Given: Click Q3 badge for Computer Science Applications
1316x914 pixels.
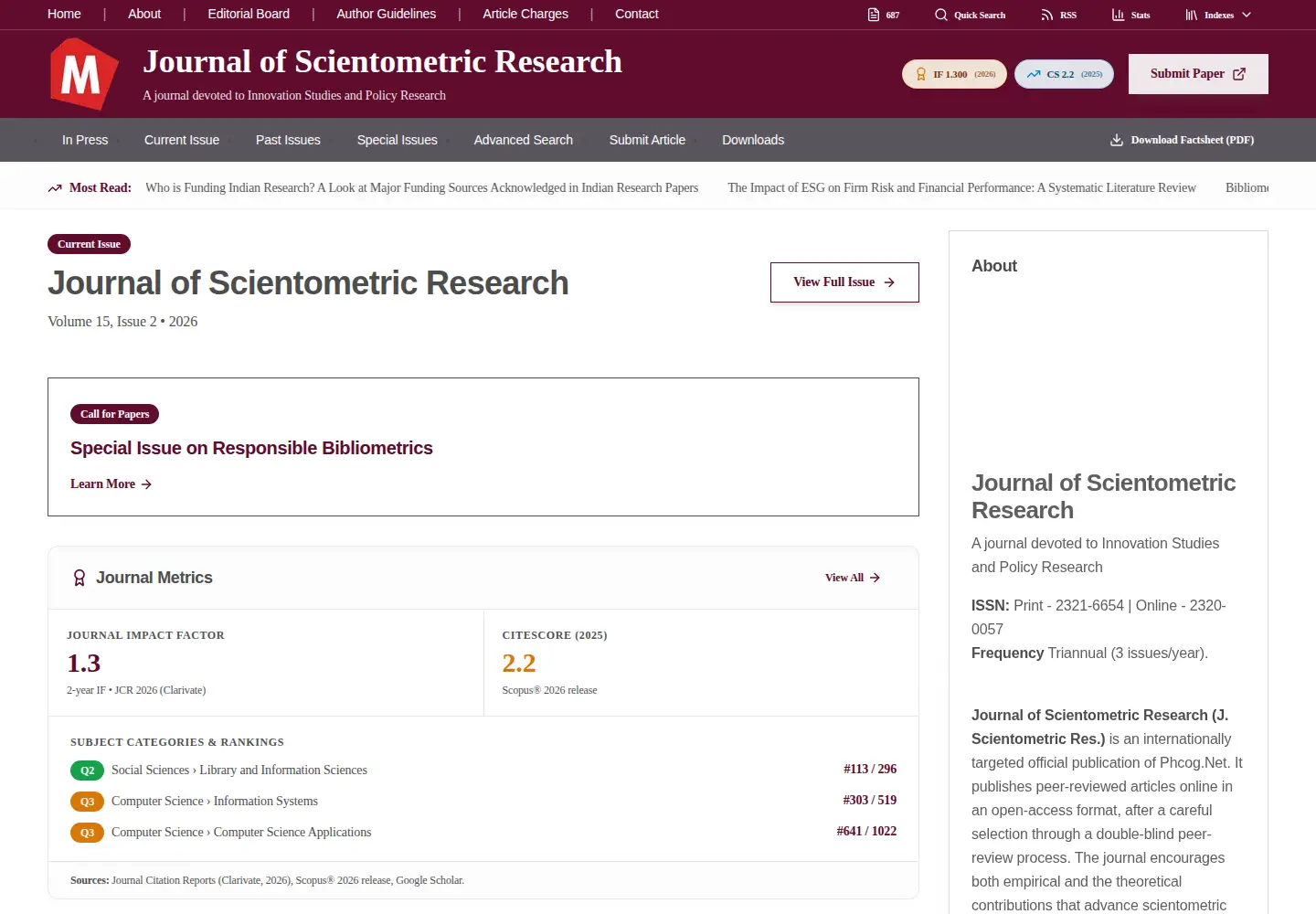Looking at the screenshot, I should tap(87, 833).
